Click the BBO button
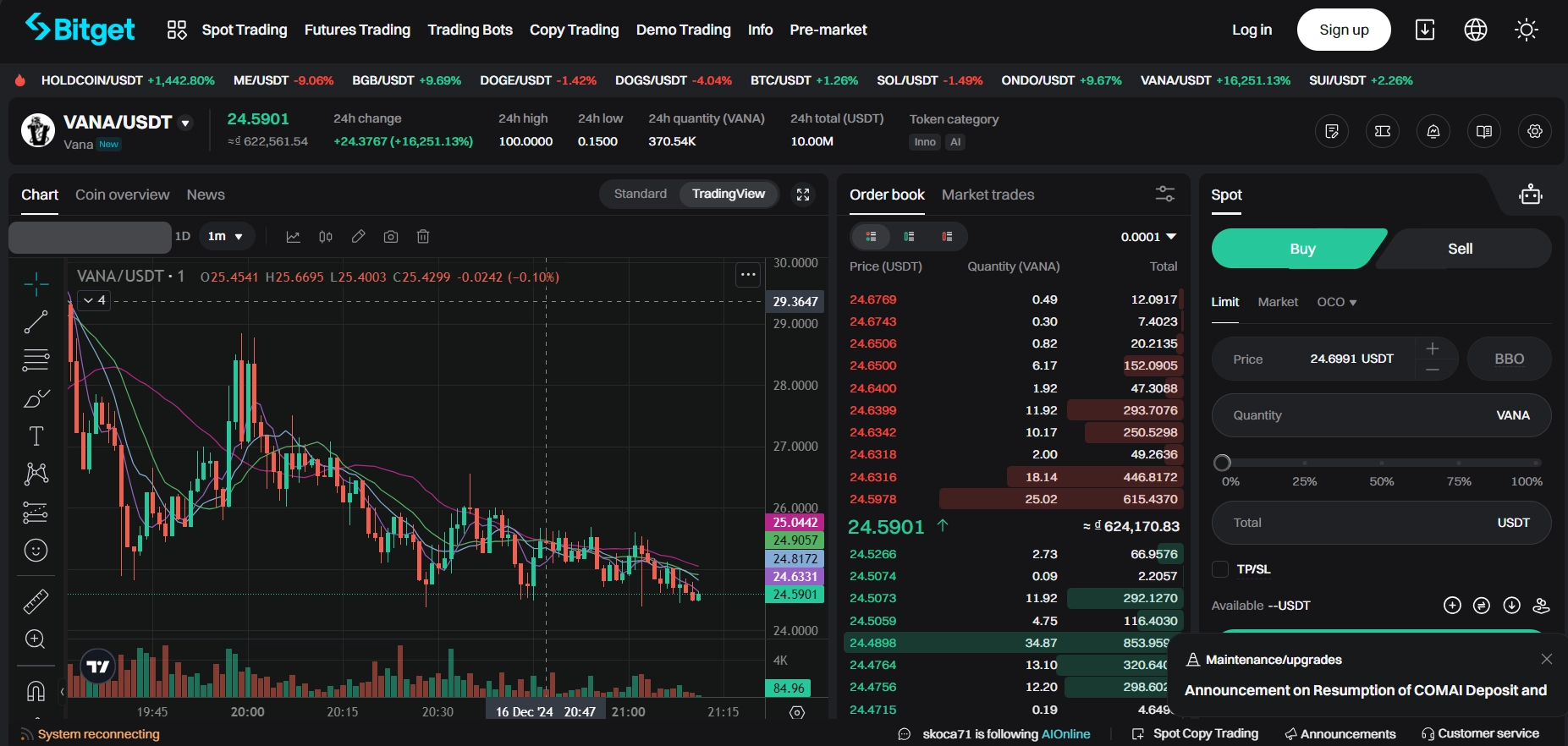 [1510, 359]
